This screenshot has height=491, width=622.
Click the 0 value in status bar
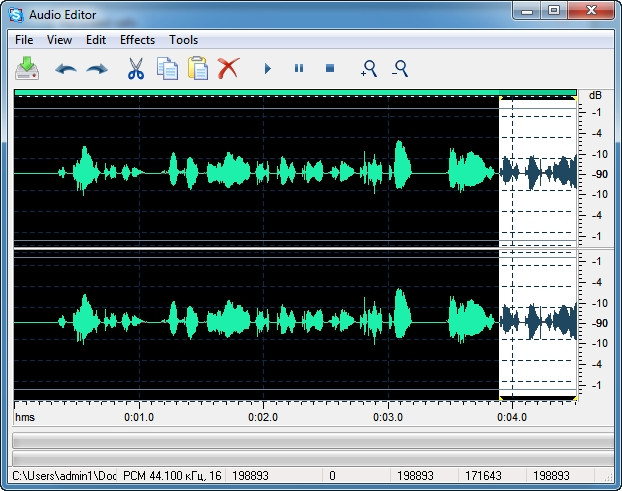332,476
